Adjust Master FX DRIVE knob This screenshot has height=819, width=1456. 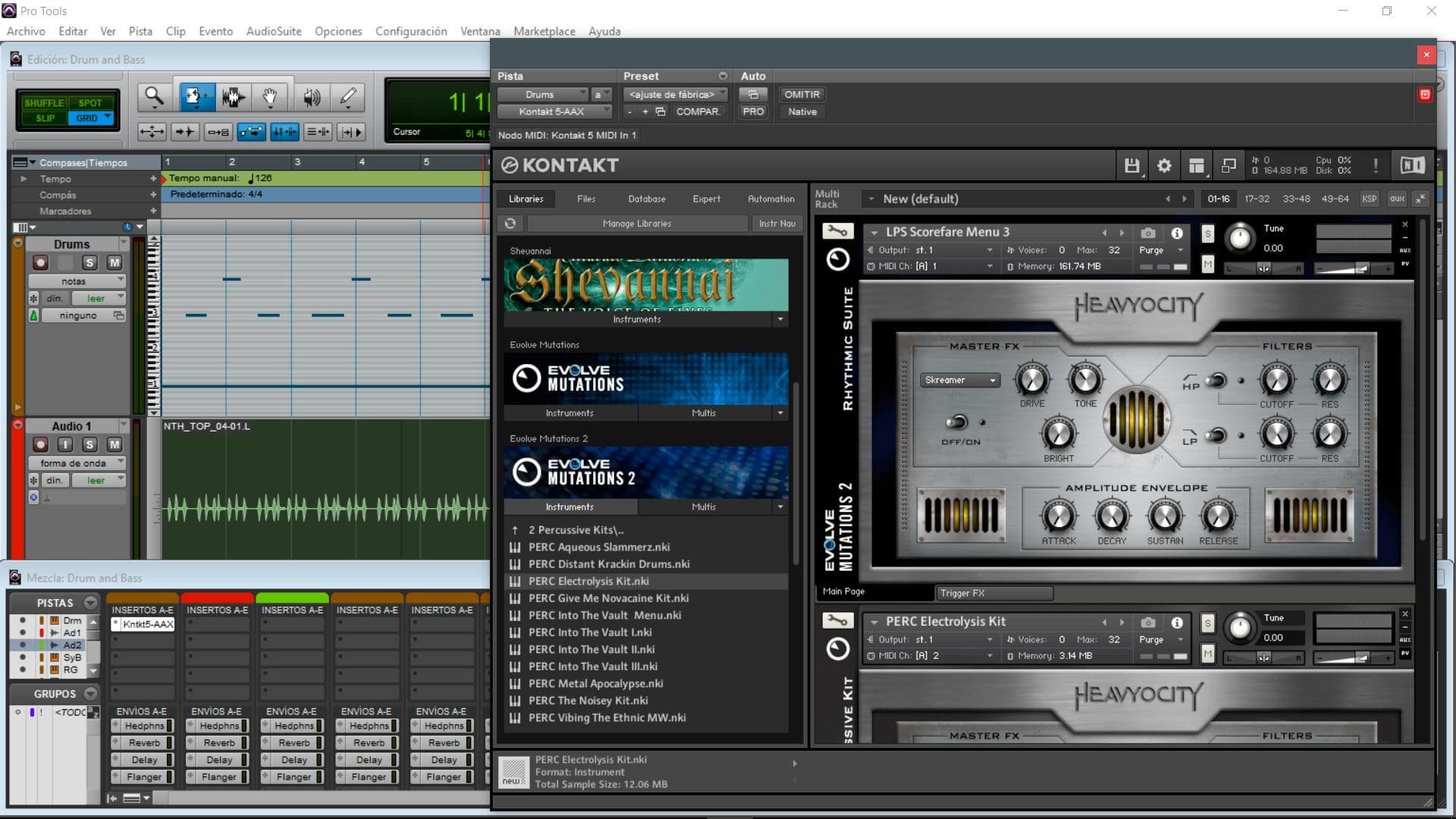coord(1032,379)
